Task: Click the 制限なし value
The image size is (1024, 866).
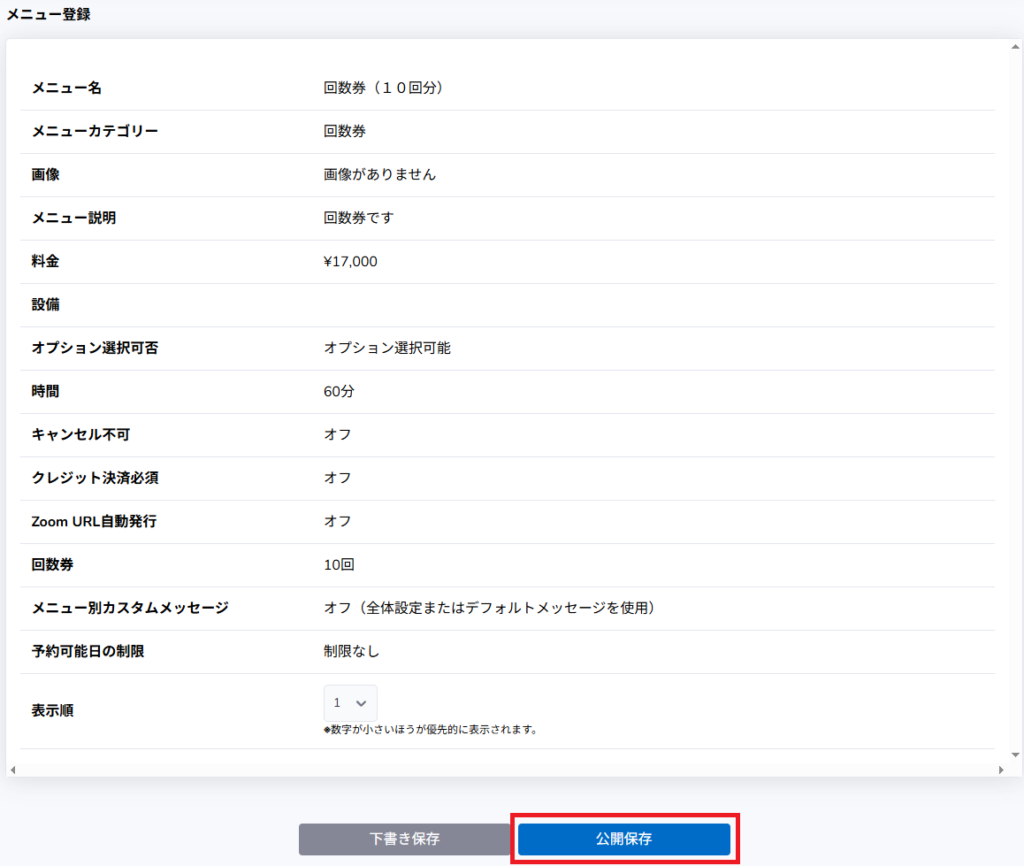Action: (x=352, y=651)
